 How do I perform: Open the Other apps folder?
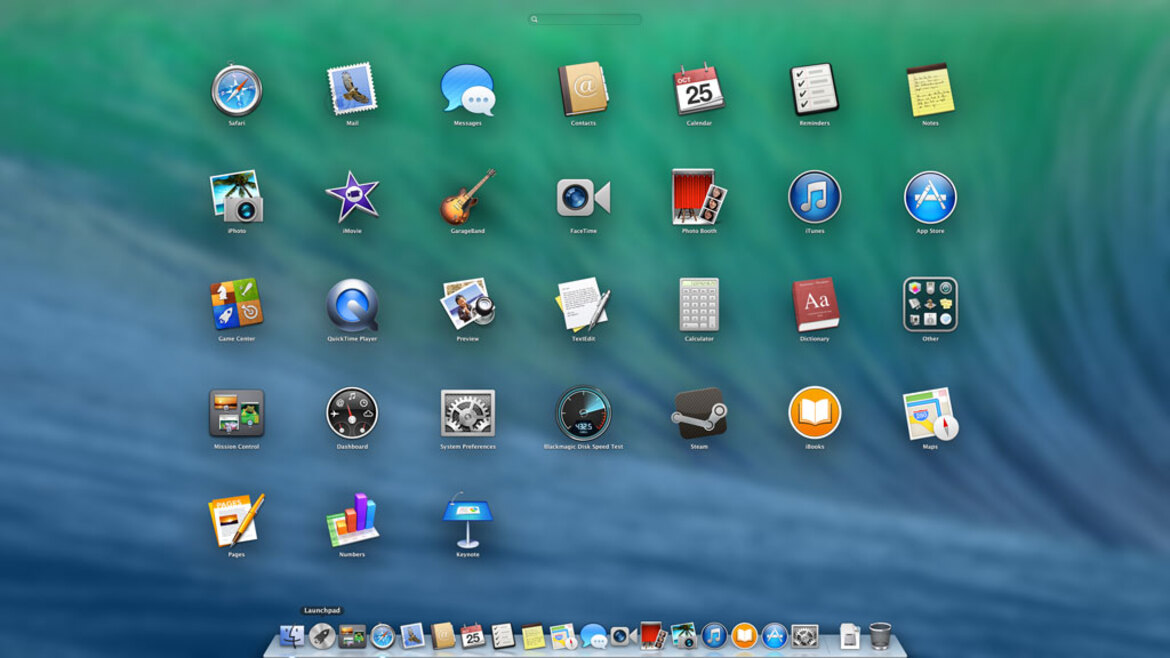[x=930, y=305]
